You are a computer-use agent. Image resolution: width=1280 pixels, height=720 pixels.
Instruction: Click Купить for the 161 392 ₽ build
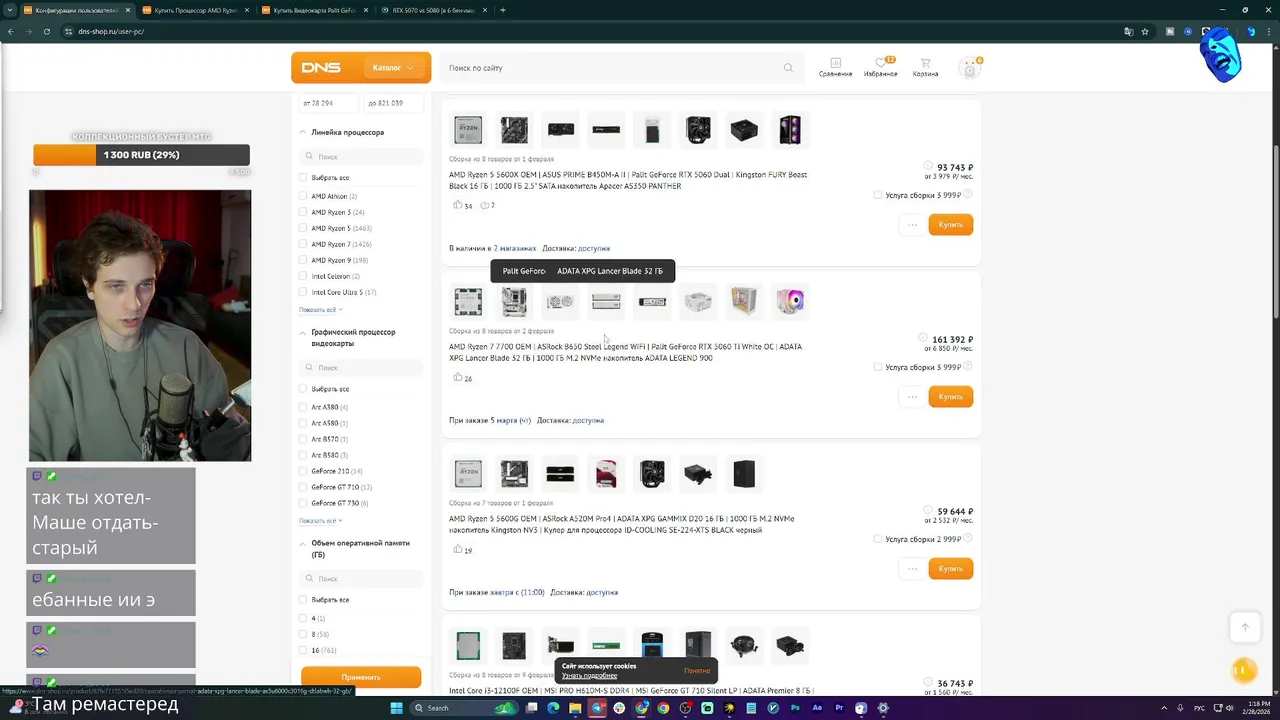coord(950,397)
